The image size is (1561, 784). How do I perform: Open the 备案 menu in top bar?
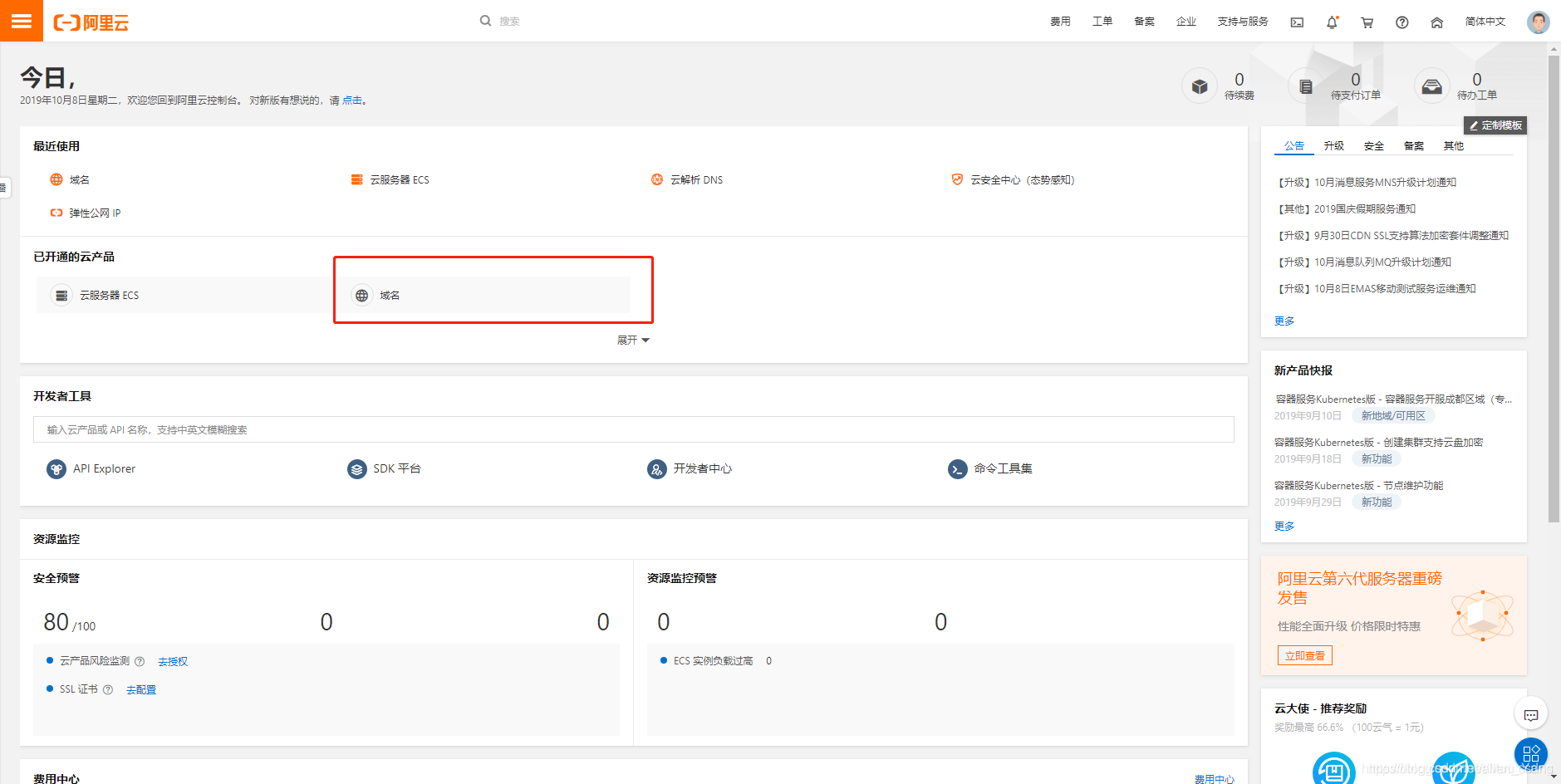1145,22
